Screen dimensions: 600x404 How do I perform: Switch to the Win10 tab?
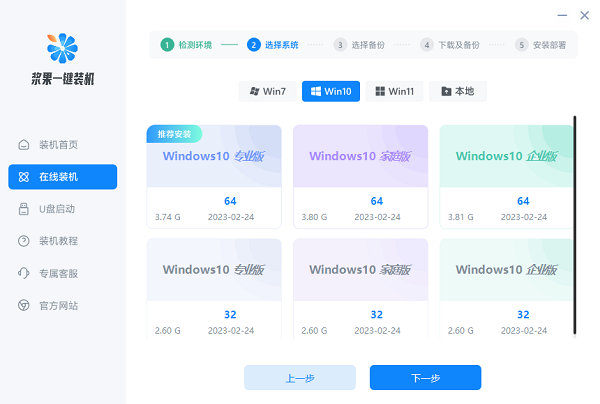(331, 91)
